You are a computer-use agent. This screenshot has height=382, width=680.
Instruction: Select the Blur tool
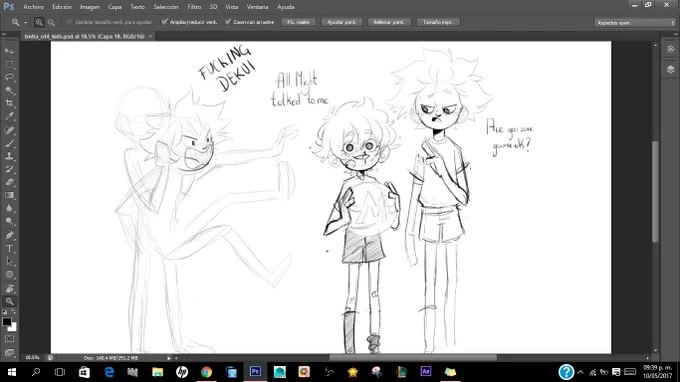click(10, 209)
